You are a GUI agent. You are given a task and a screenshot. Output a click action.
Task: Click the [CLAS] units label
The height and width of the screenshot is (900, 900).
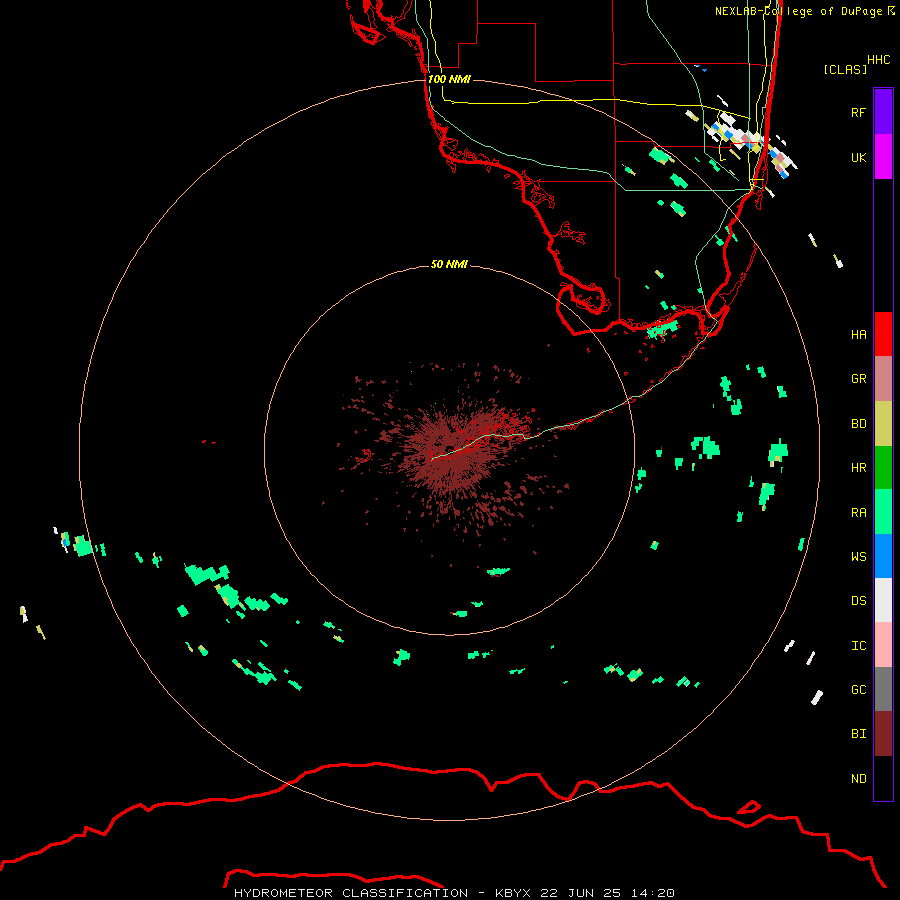845,69
